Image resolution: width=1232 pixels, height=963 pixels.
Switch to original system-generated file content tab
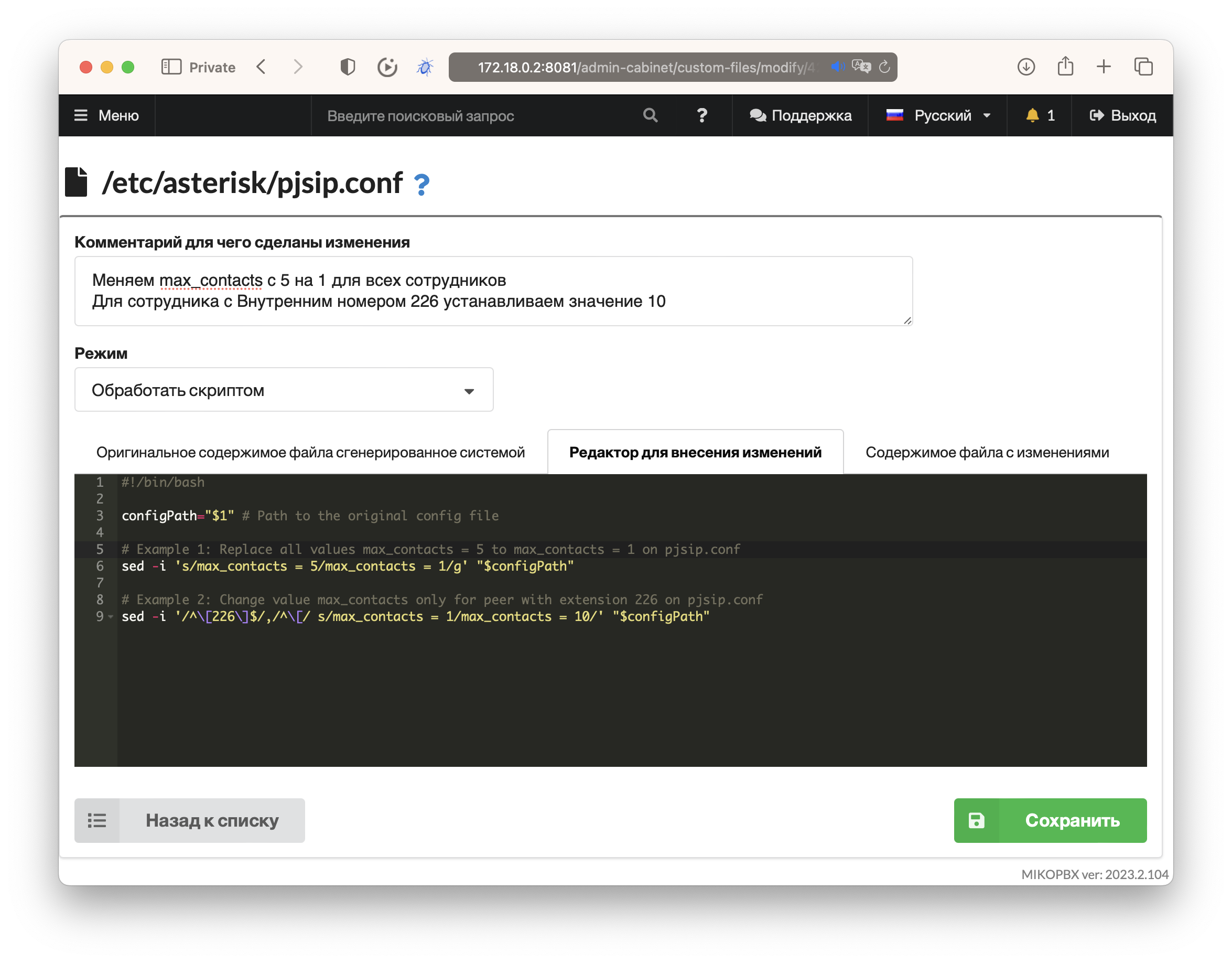(x=310, y=453)
